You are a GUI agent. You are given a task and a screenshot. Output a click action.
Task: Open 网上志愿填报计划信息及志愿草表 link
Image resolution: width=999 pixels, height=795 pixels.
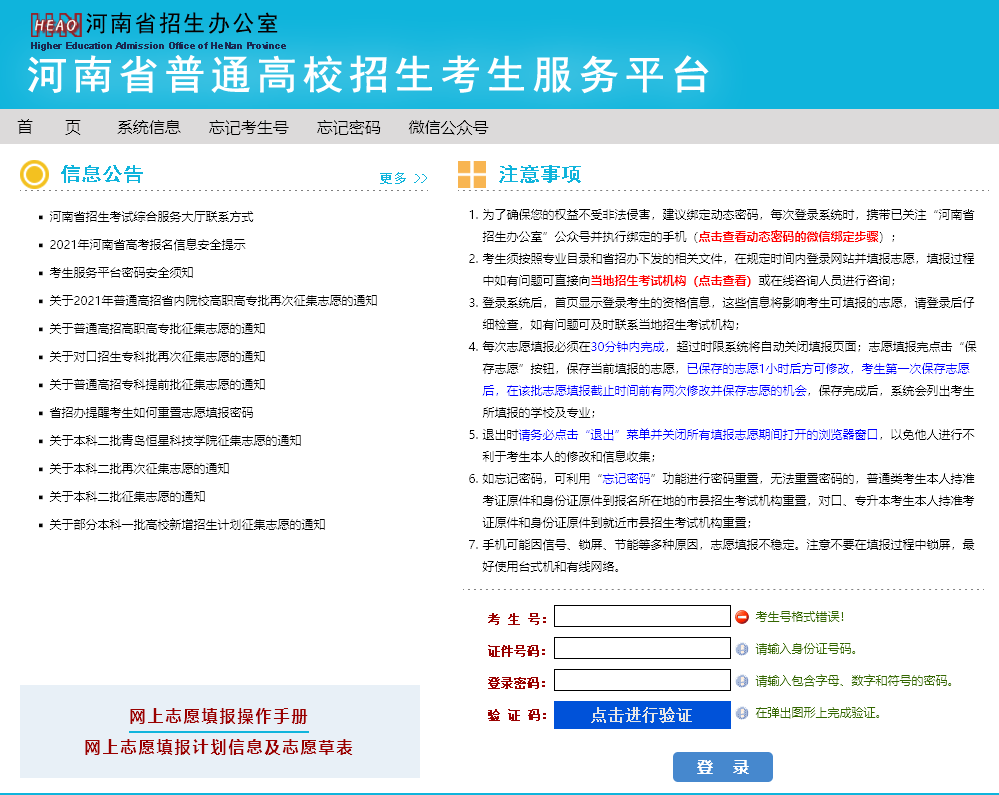click(219, 747)
